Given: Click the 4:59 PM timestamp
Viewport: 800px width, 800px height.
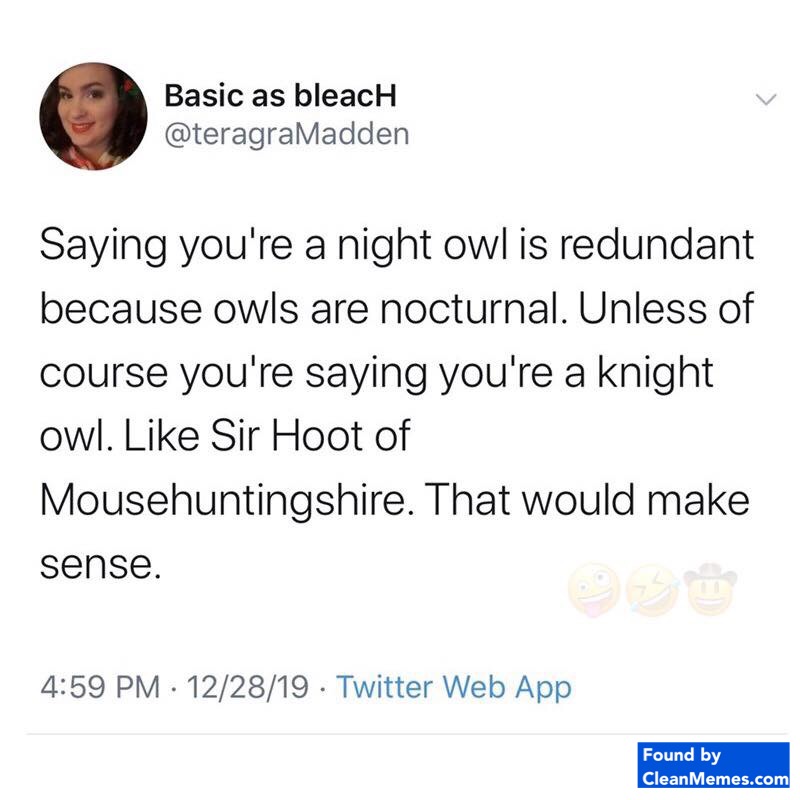Looking at the screenshot, I should (100, 687).
